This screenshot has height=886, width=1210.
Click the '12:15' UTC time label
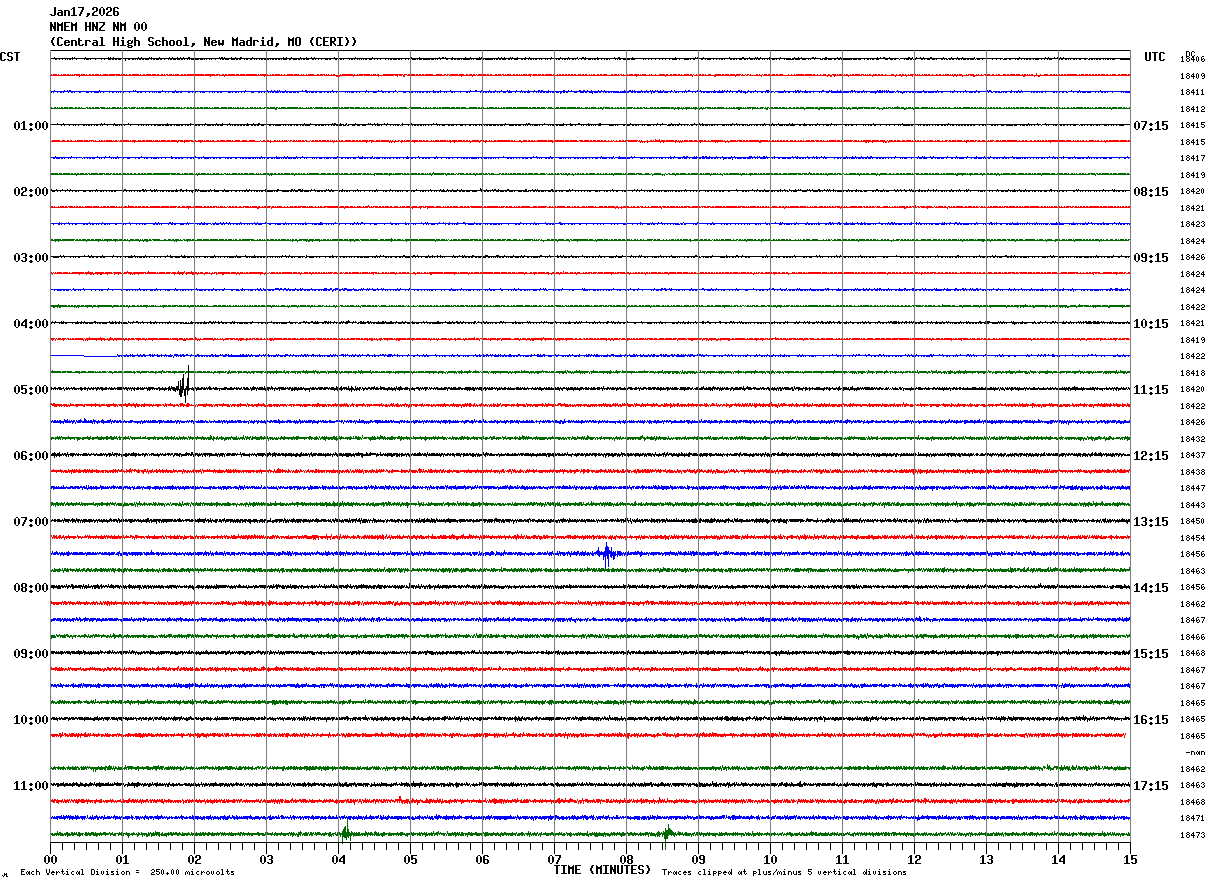tap(1151, 456)
